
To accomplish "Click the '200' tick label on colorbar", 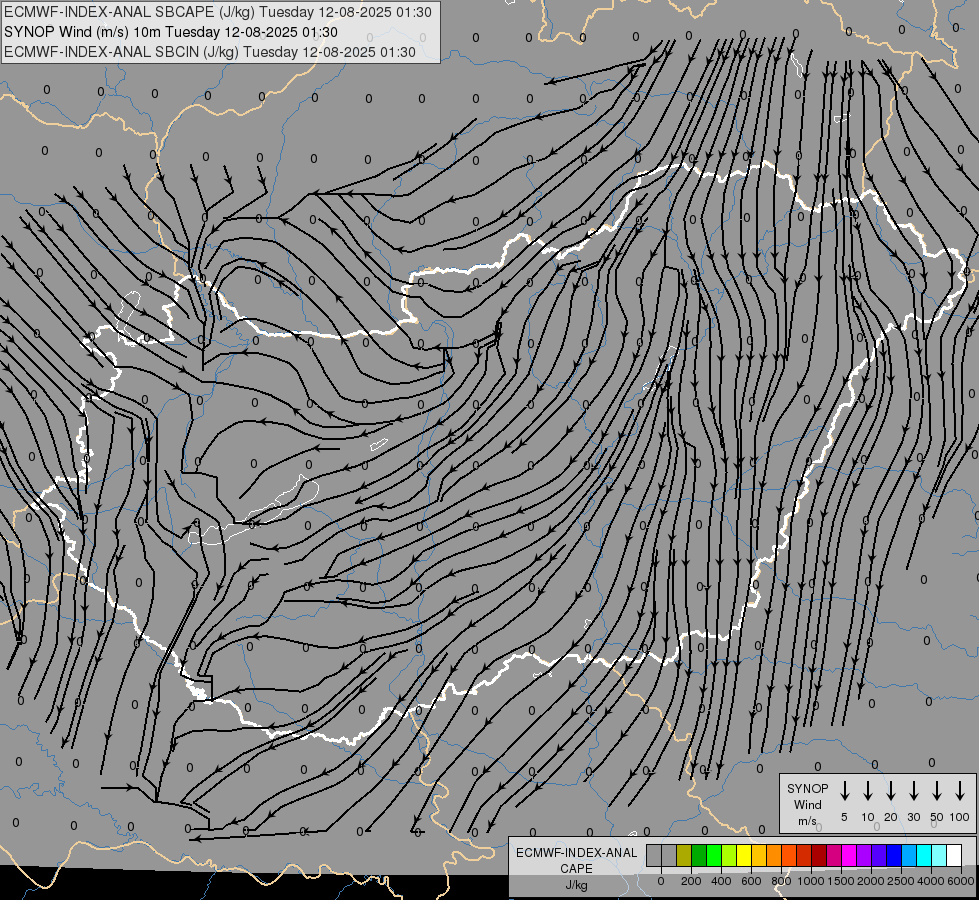I will (691, 881).
